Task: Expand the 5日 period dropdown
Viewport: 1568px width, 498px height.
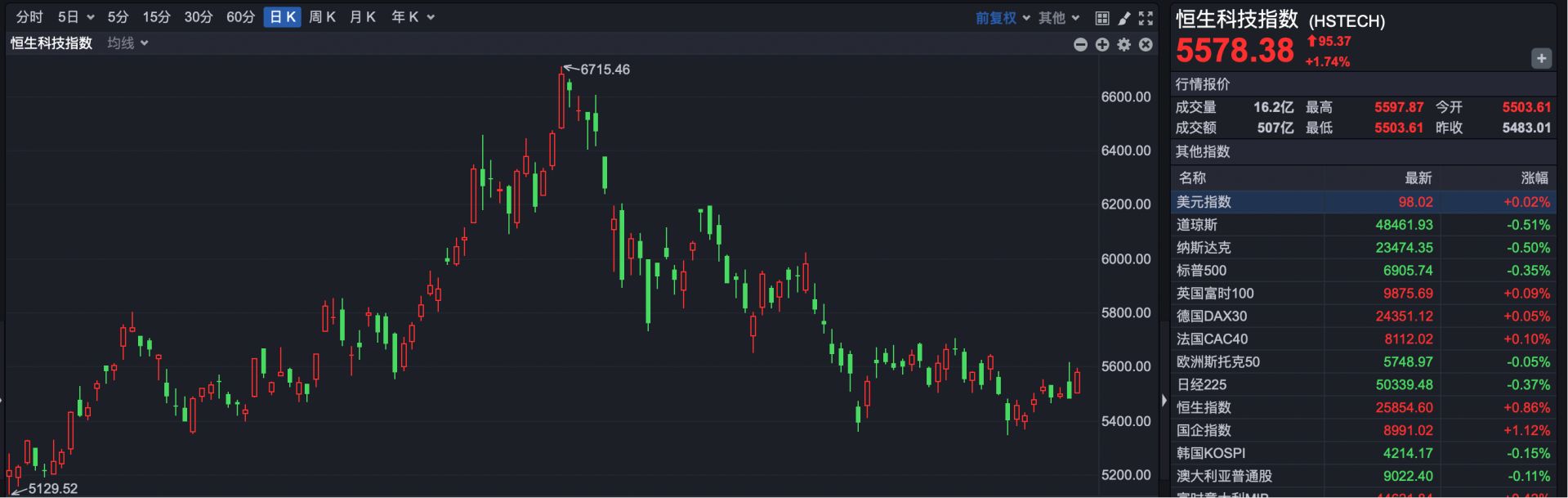Action: [76, 17]
